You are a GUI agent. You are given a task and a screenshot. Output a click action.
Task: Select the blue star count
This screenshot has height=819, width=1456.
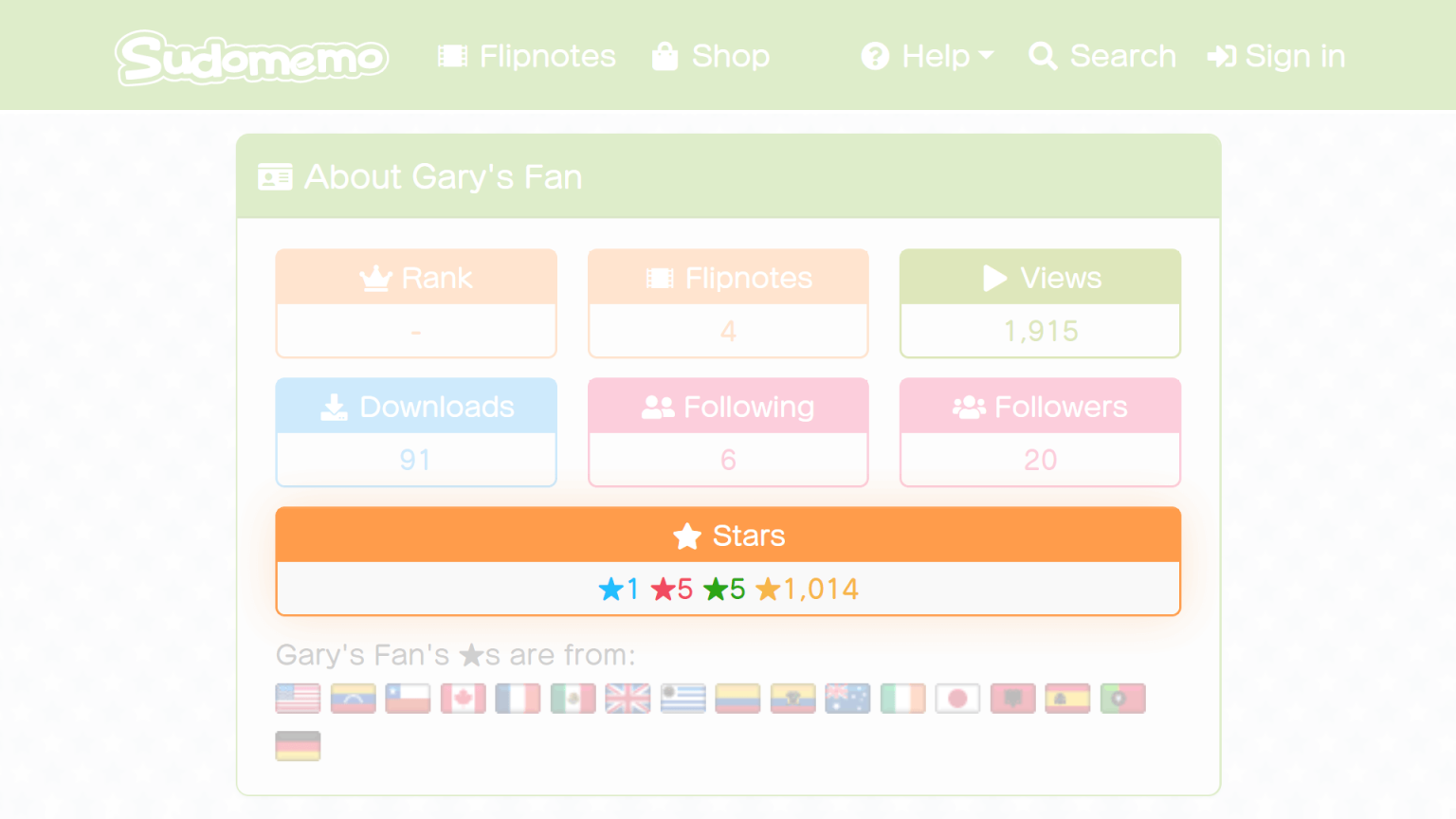pyautogui.click(x=618, y=588)
